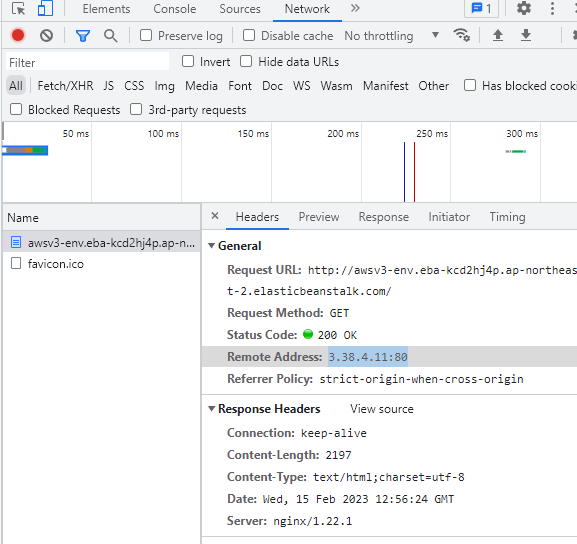
Task: Select the favicon.ico request row
Action: tap(102, 264)
